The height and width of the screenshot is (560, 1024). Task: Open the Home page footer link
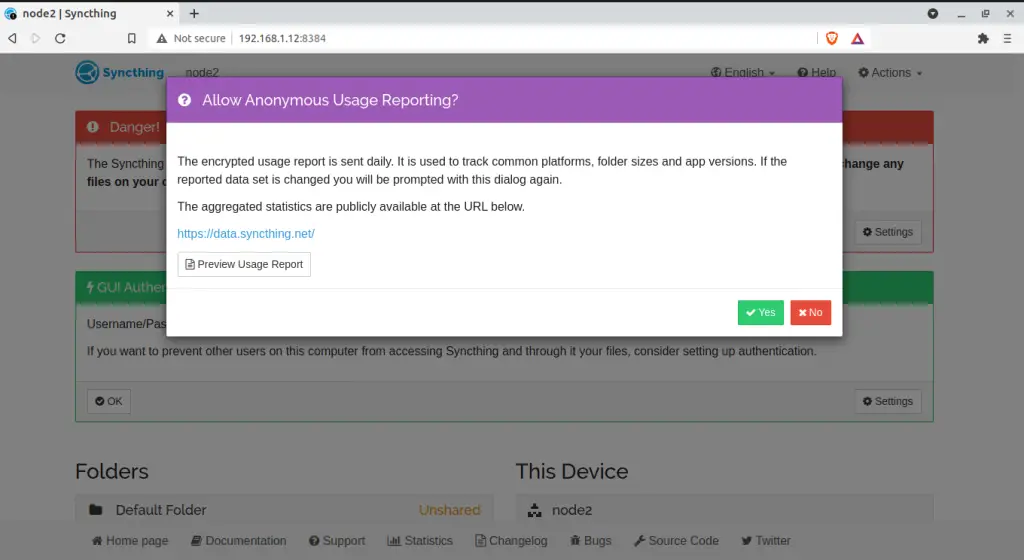pos(130,540)
